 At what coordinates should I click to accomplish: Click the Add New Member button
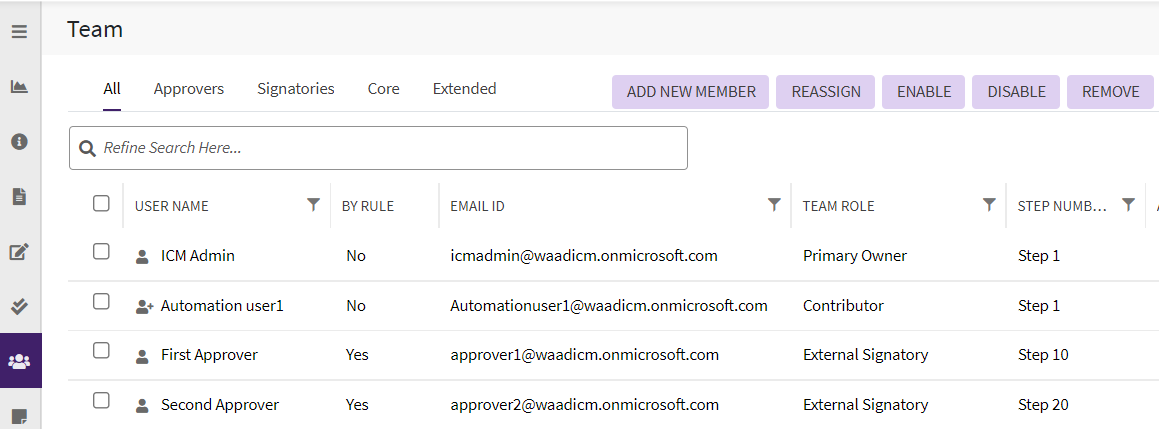pos(691,92)
